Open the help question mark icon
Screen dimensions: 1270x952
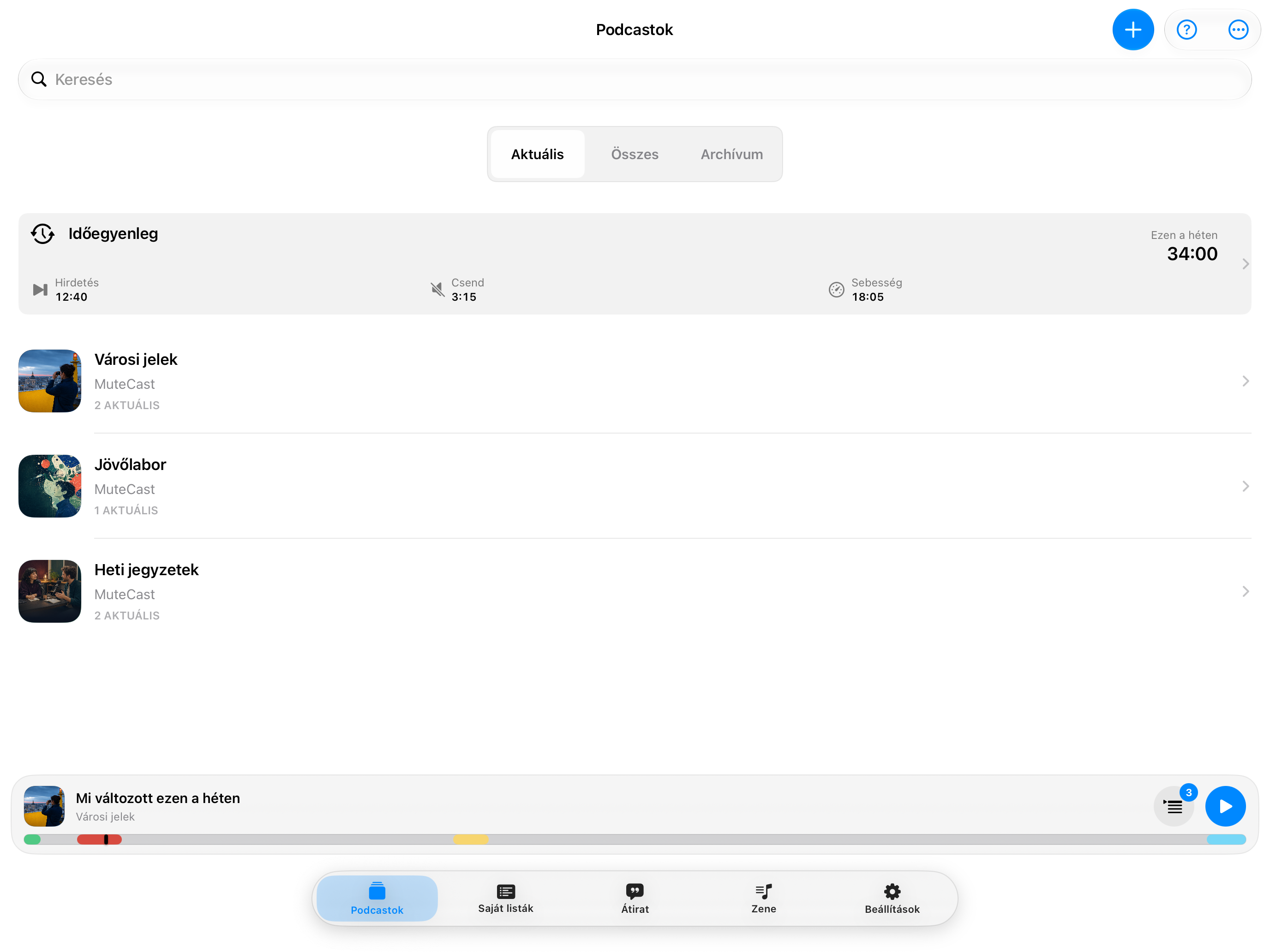click(x=1186, y=30)
